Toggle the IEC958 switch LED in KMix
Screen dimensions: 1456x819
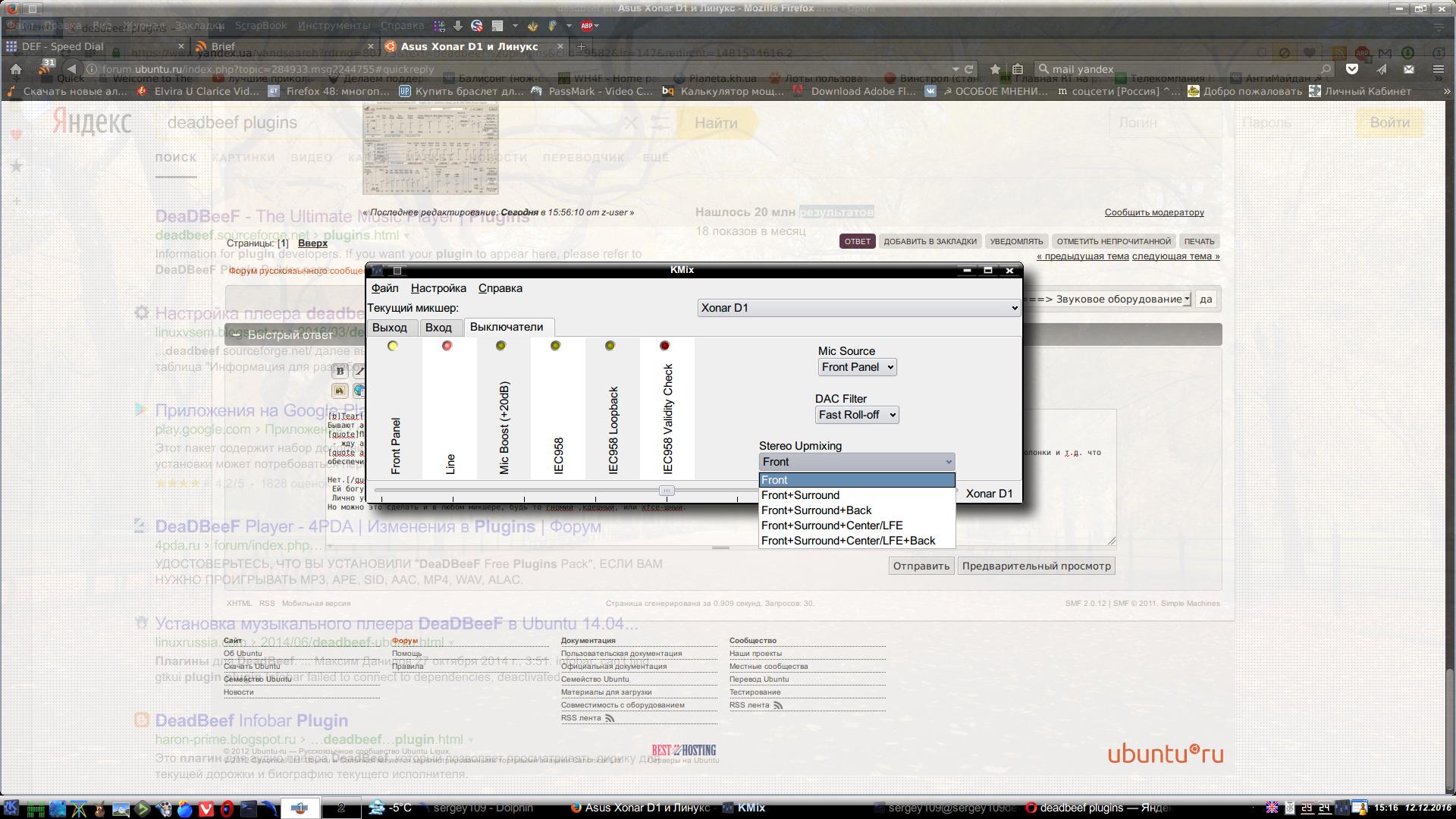pyautogui.click(x=555, y=346)
